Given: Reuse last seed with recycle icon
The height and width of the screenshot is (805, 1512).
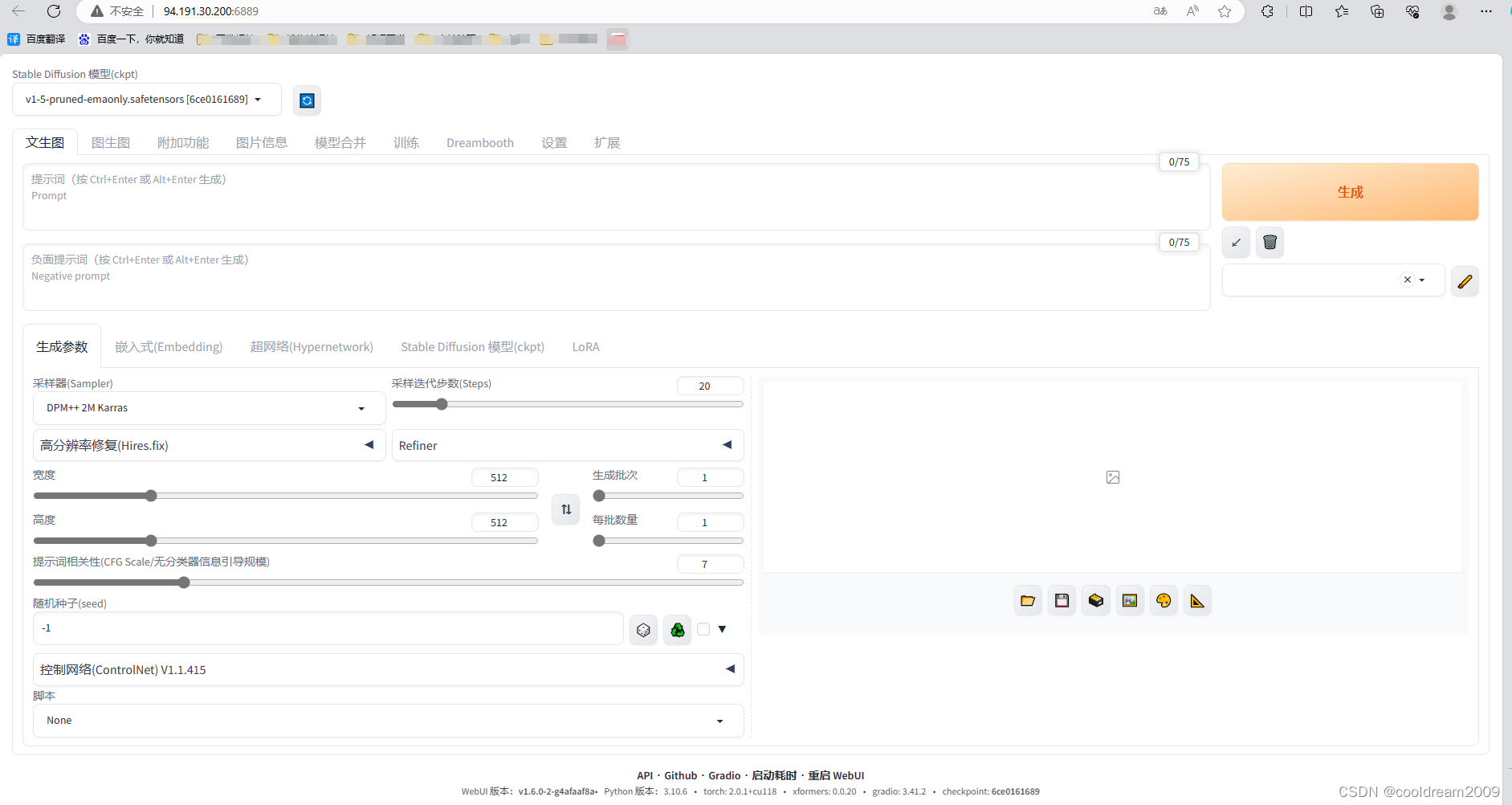Looking at the screenshot, I should point(678,630).
